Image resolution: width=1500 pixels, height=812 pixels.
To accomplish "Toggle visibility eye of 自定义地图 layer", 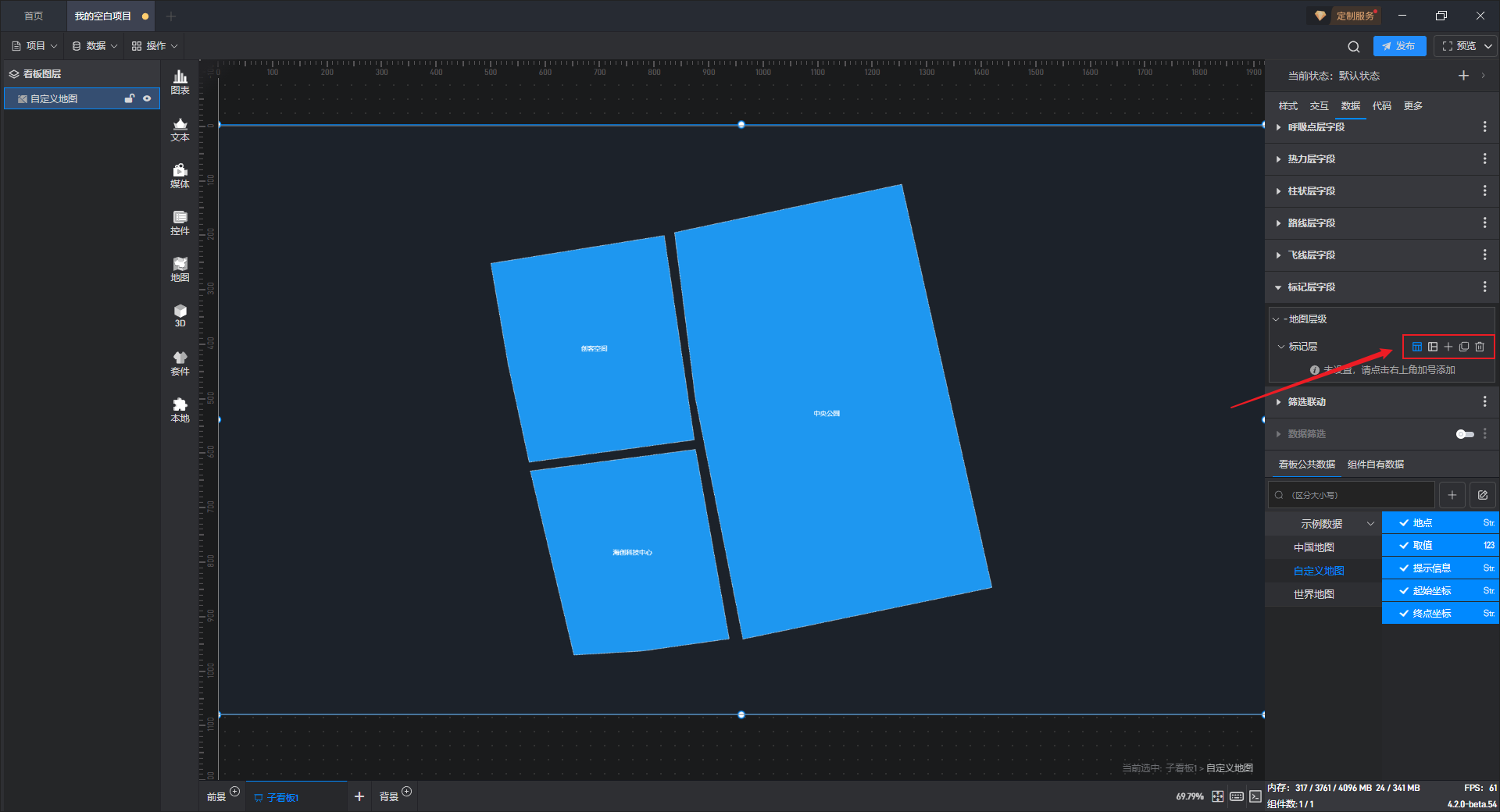I will click(x=147, y=98).
